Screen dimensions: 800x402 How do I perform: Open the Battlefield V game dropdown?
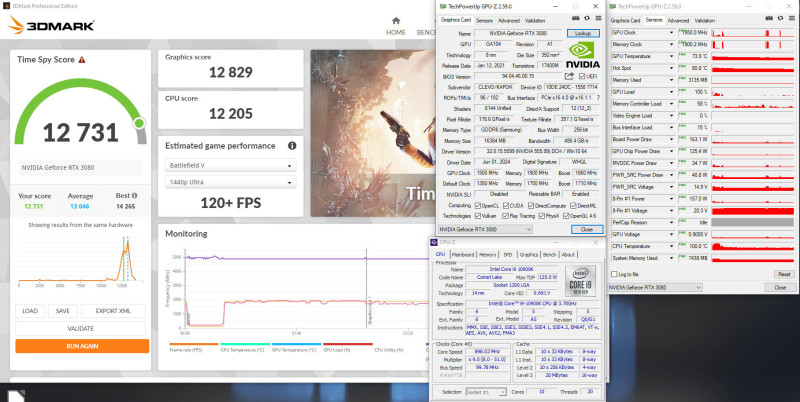[x=230, y=165]
